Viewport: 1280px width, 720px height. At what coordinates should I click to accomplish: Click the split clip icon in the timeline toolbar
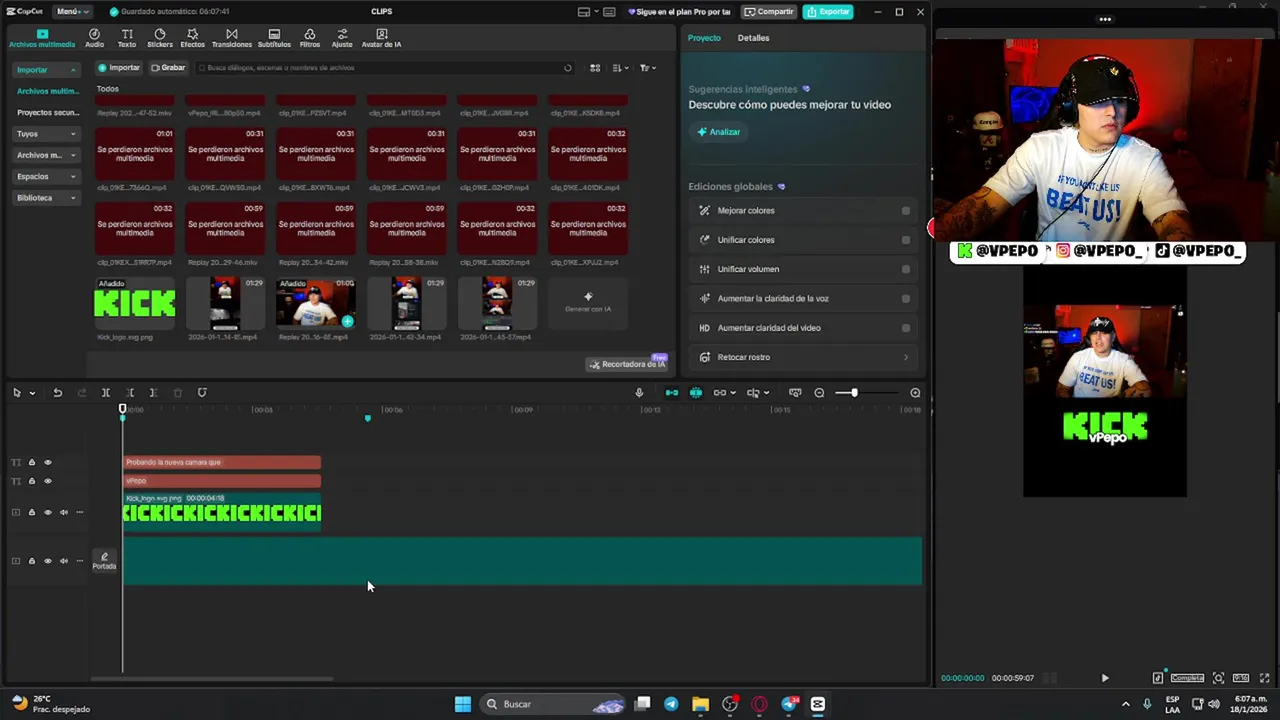(x=106, y=393)
